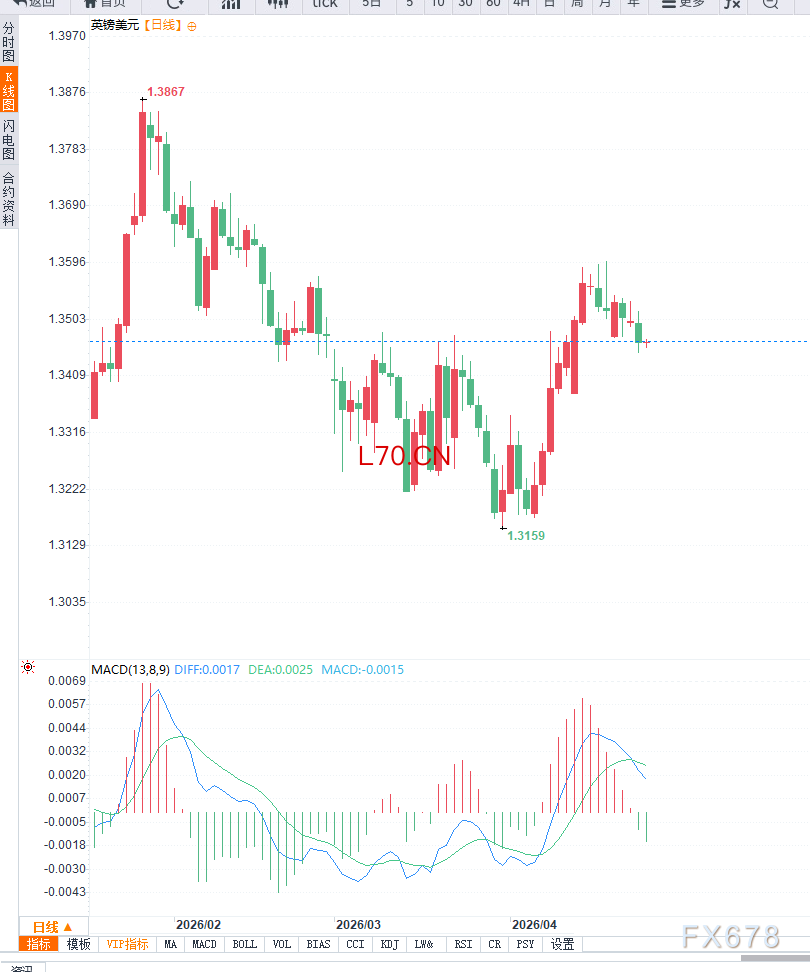Open the fx formula tool
810x972 pixels.
[733, 4]
